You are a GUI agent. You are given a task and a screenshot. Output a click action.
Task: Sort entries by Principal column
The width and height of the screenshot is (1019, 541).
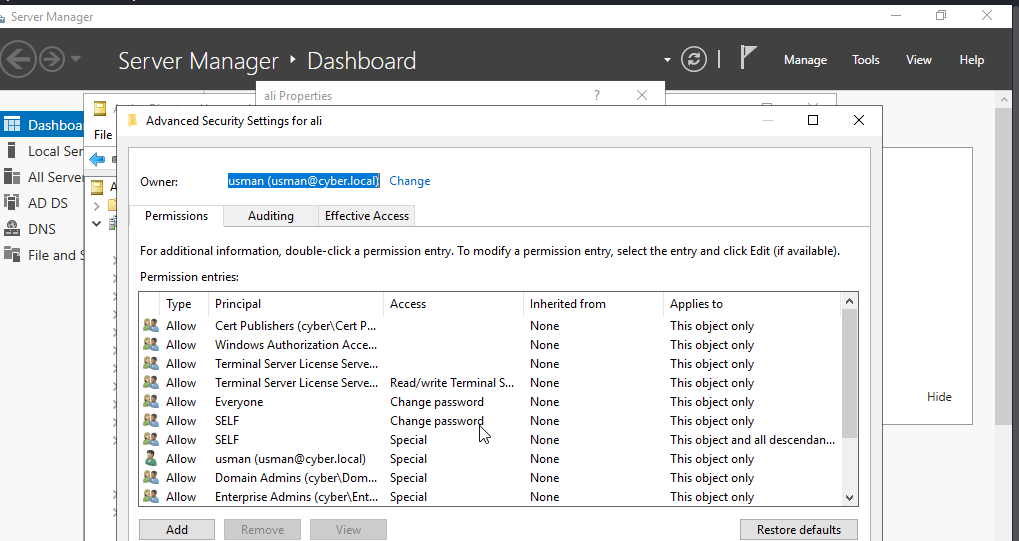[x=296, y=304]
